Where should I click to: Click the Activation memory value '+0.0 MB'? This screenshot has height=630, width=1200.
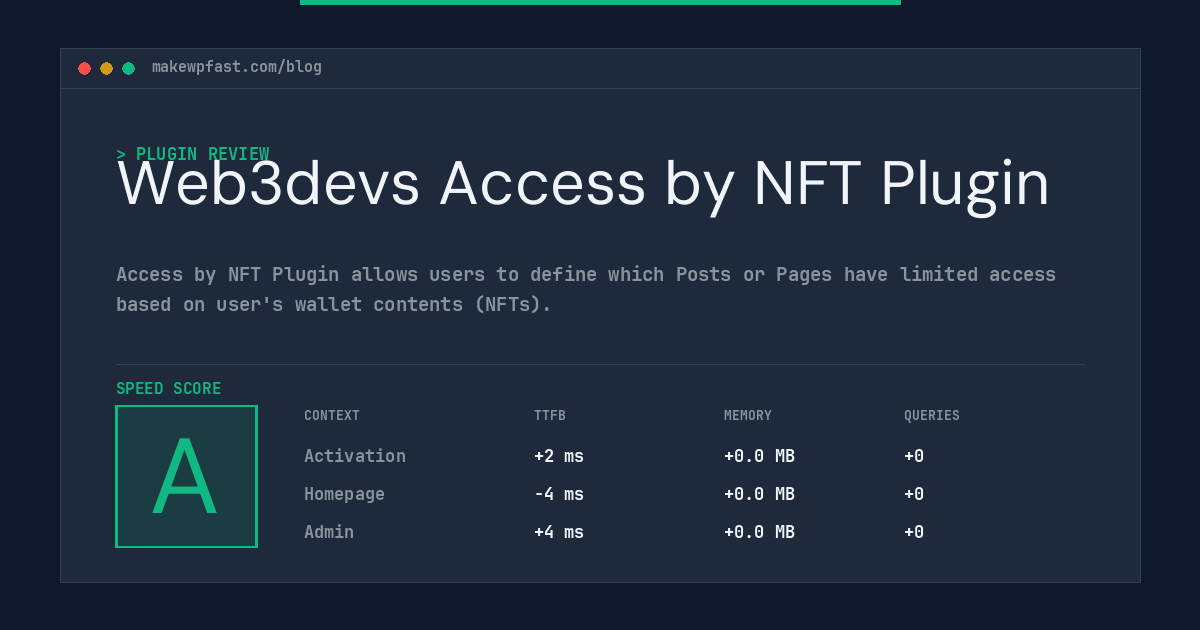[x=759, y=456]
